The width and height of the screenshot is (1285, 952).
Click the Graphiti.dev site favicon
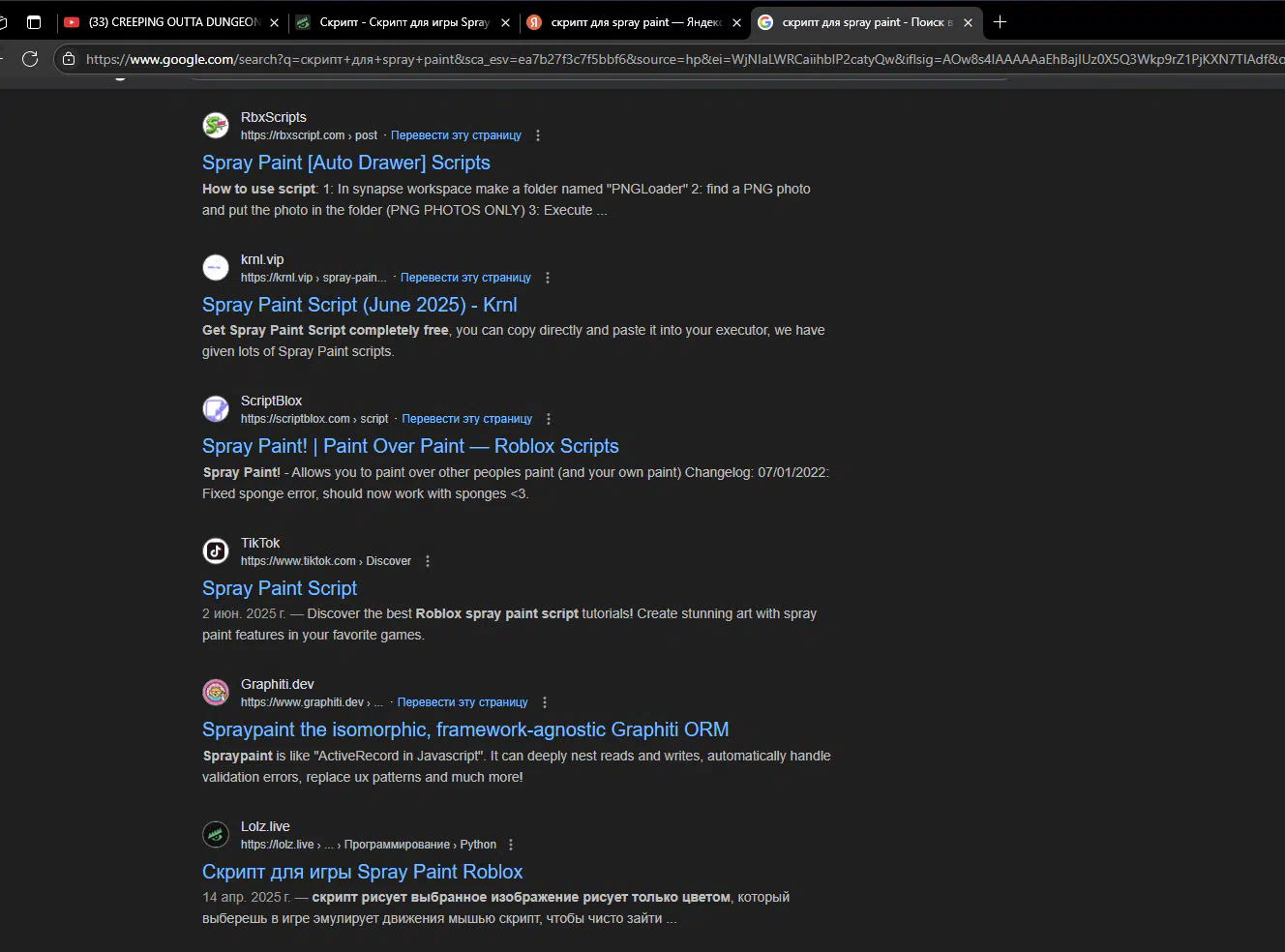tap(216, 693)
